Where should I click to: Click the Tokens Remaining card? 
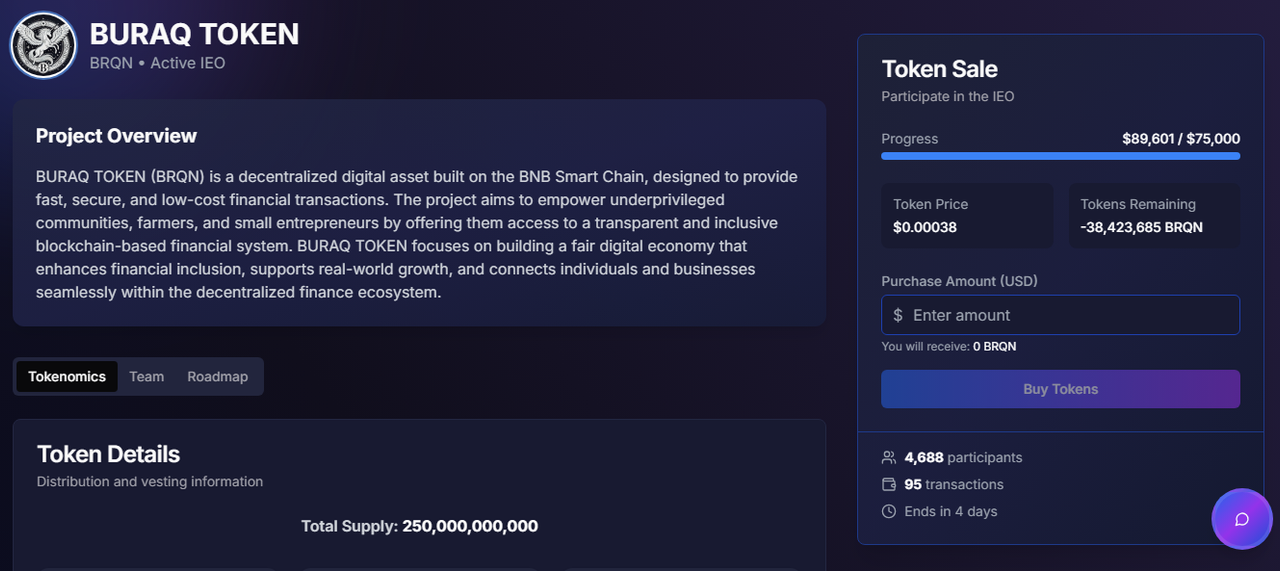click(1154, 215)
